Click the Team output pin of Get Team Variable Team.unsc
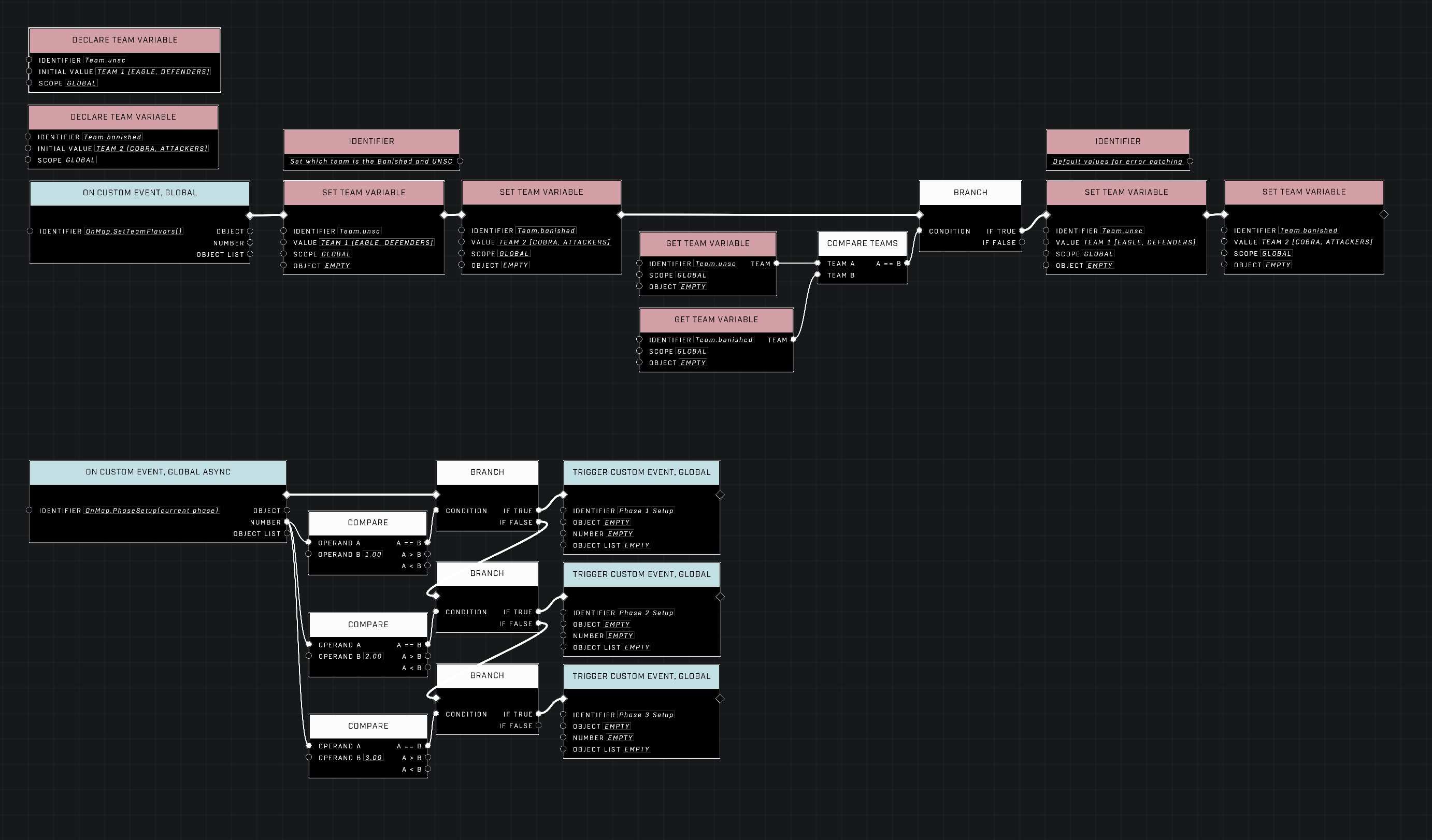The width and height of the screenshot is (1432, 840). 776,264
